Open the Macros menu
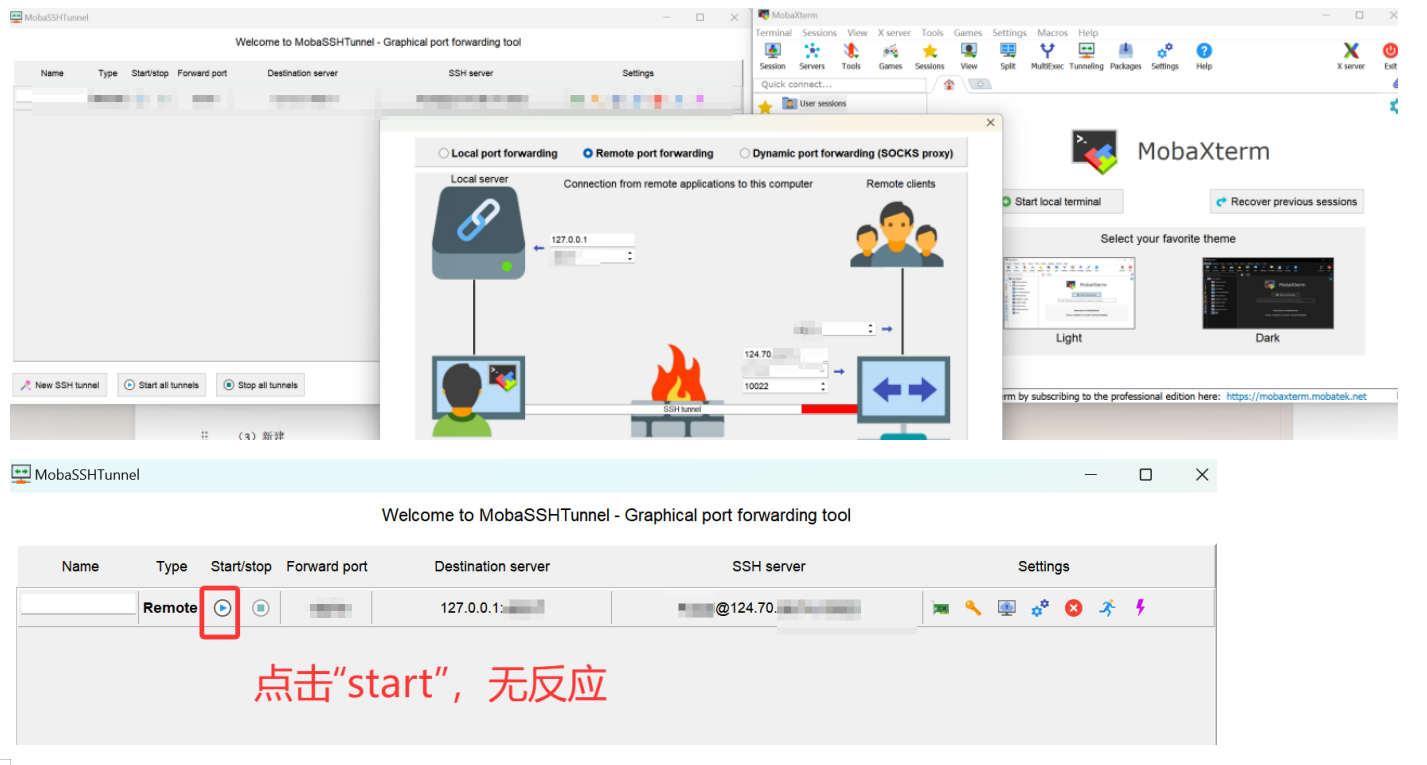 tap(1052, 33)
